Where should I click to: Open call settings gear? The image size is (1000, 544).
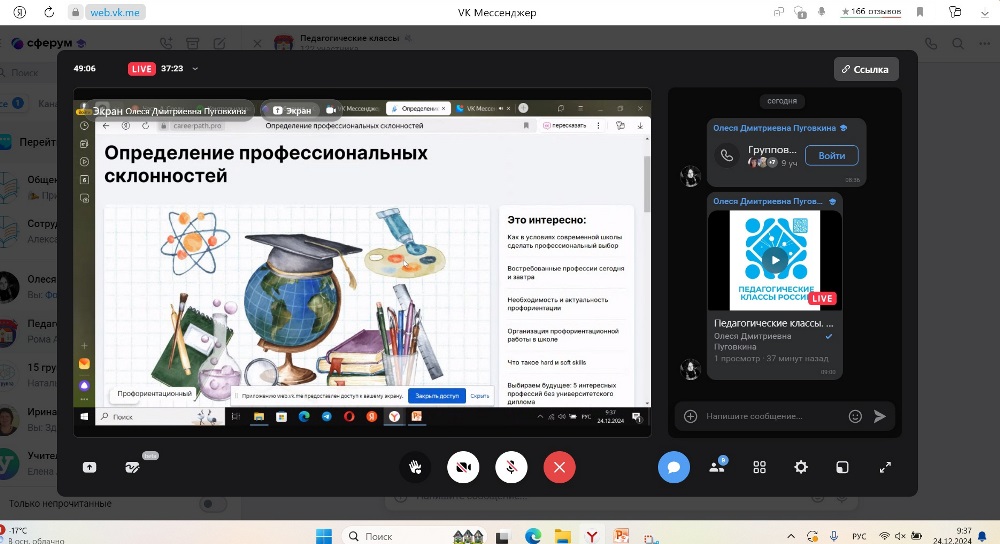(x=801, y=467)
